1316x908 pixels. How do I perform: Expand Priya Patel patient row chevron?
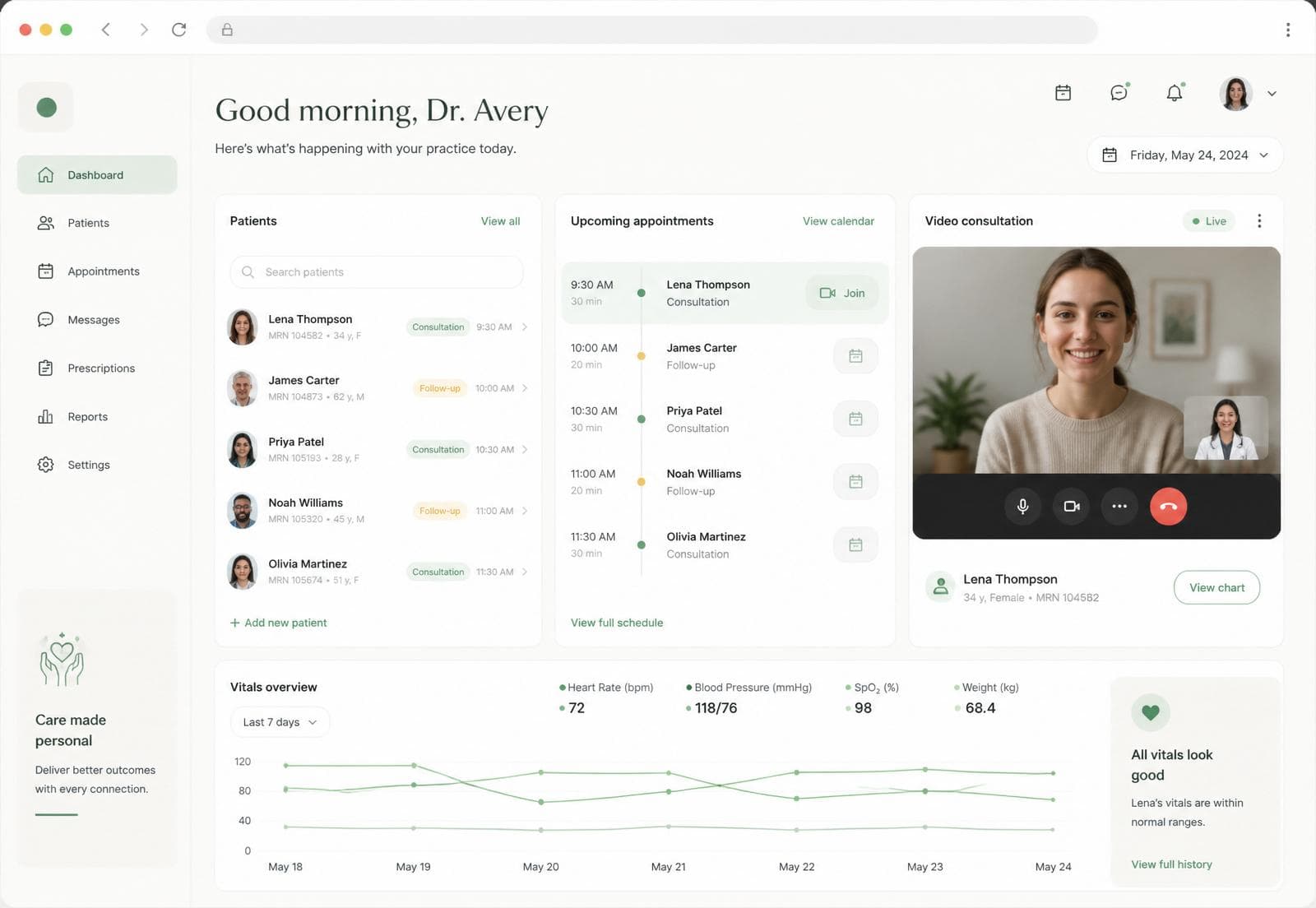point(525,450)
